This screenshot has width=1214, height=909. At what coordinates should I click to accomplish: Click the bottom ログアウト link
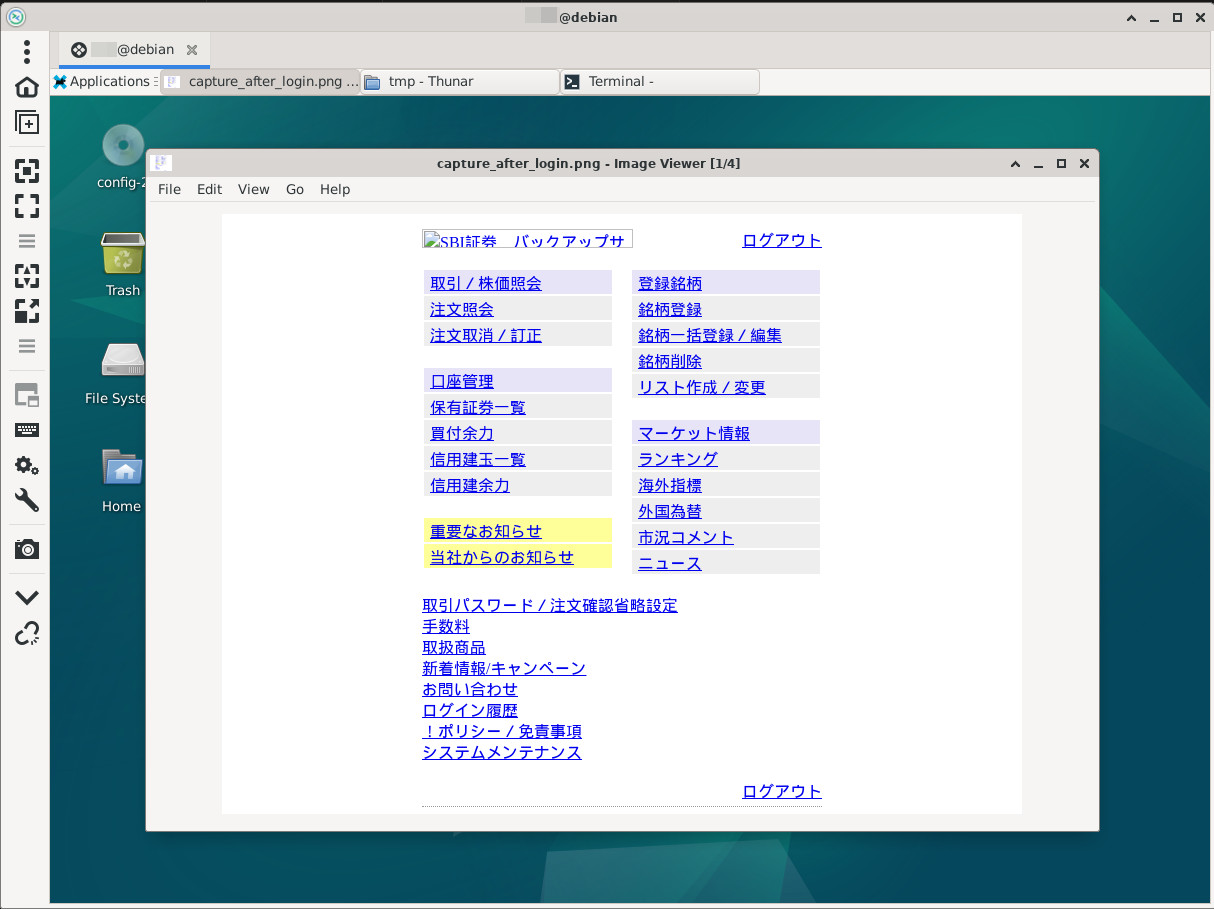(x=782, y=791)
